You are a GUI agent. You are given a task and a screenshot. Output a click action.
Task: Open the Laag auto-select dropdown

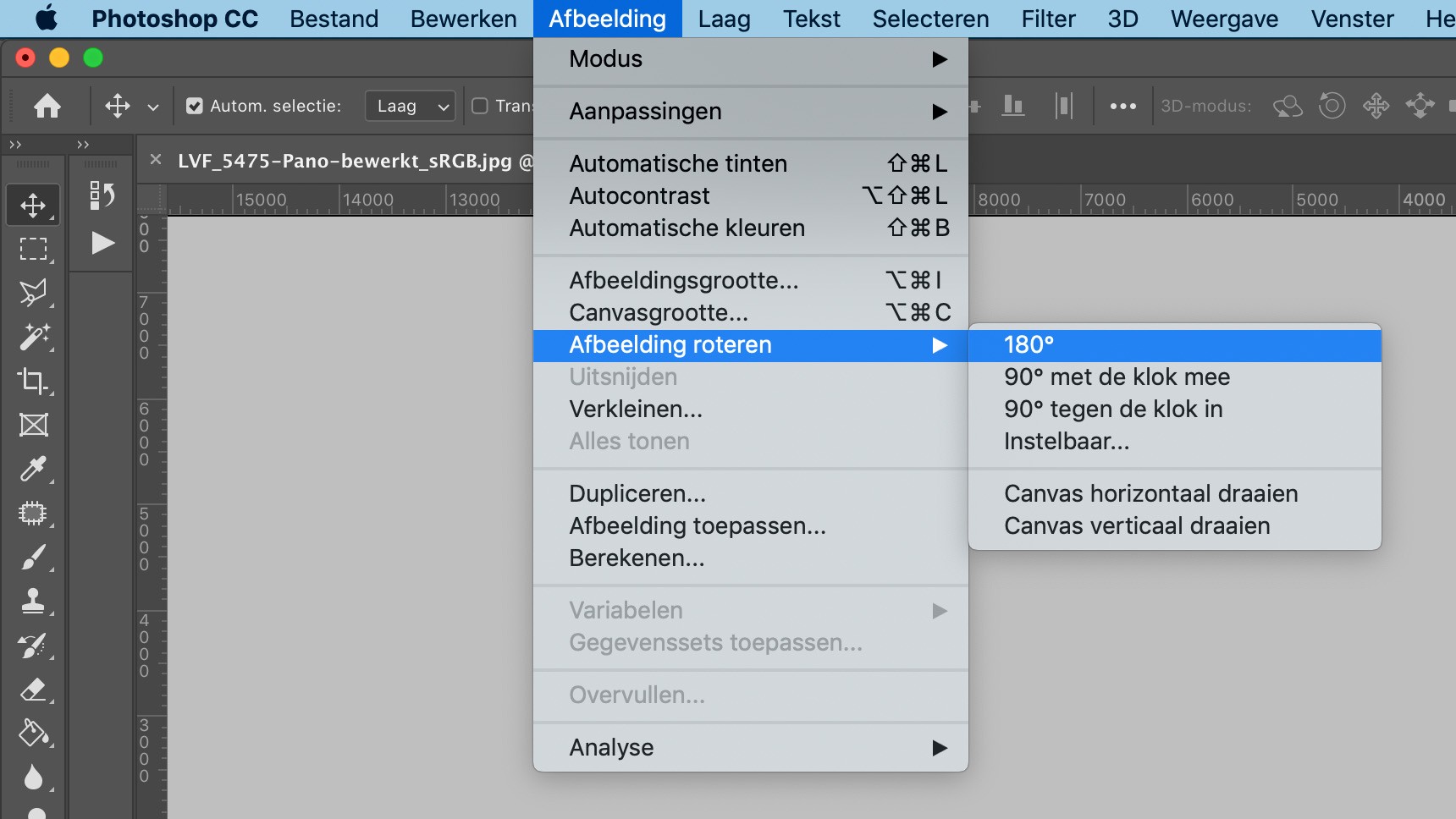(411, 106)
